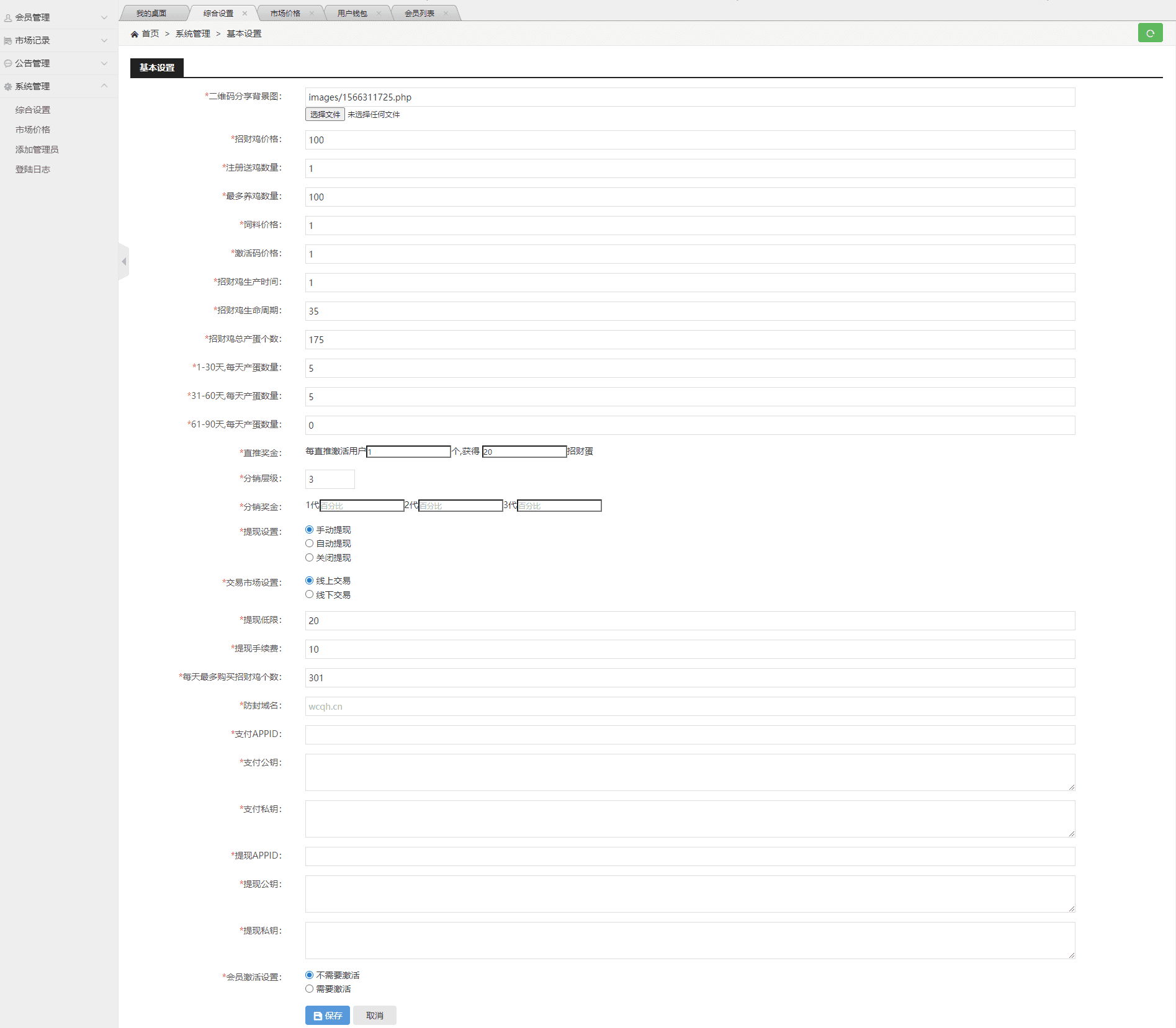Select 需要激活 for member activation

tap(309, 989)
